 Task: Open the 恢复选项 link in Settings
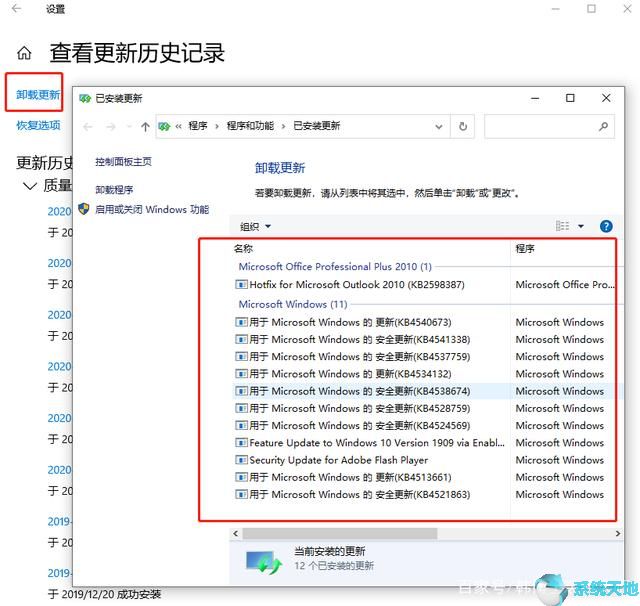(38, 125)
